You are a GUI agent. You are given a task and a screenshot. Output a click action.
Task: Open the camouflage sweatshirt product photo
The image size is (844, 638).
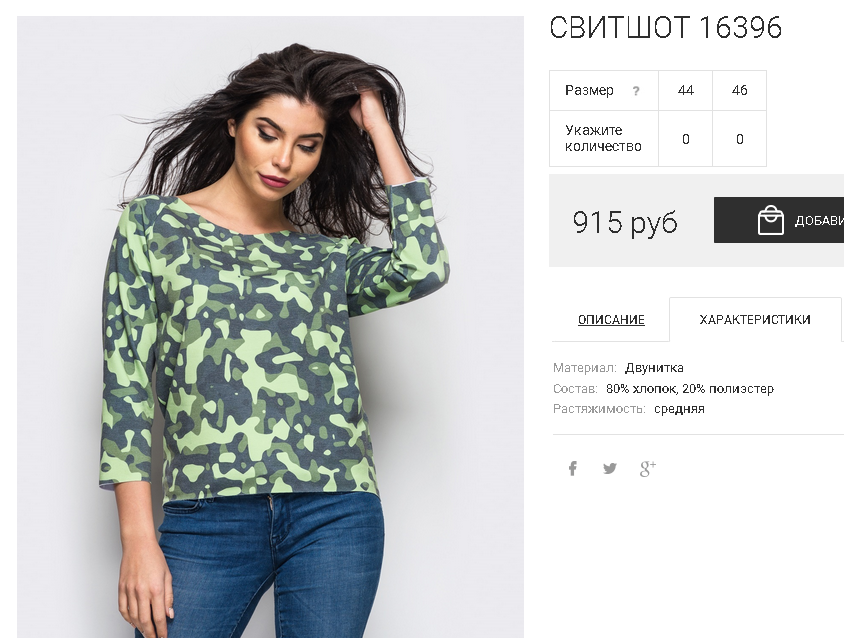point(270,327)
